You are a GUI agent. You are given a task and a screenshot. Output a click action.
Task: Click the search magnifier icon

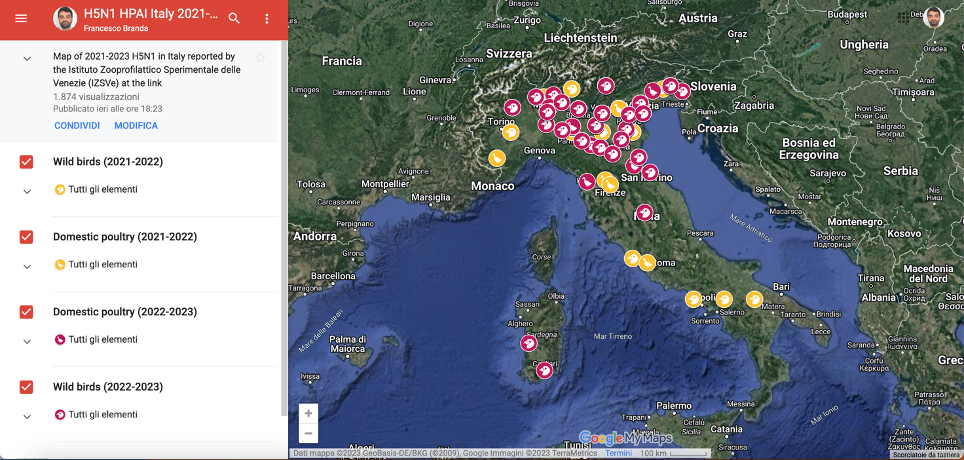234,18
